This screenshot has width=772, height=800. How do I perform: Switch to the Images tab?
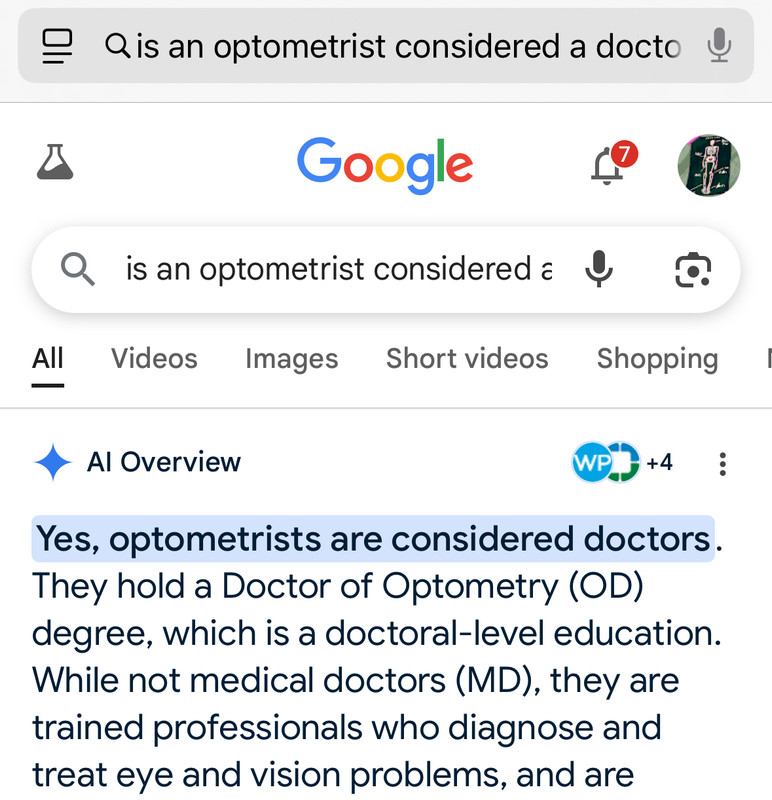[291, 359]
